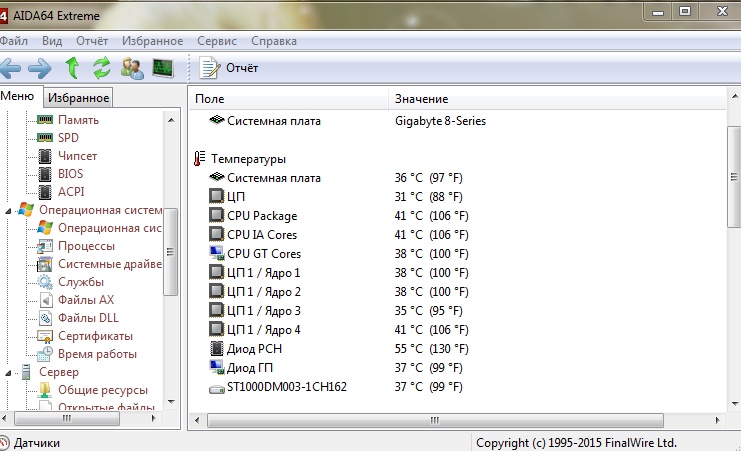Select Общие ресурсы tree item

coord(103,390)
